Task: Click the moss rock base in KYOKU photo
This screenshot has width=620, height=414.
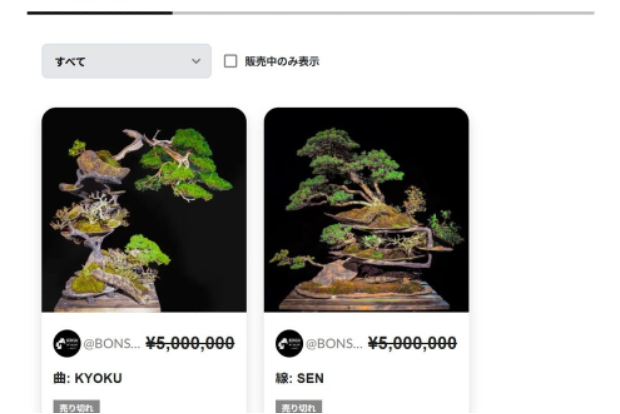Action: [x=88, y=283]
